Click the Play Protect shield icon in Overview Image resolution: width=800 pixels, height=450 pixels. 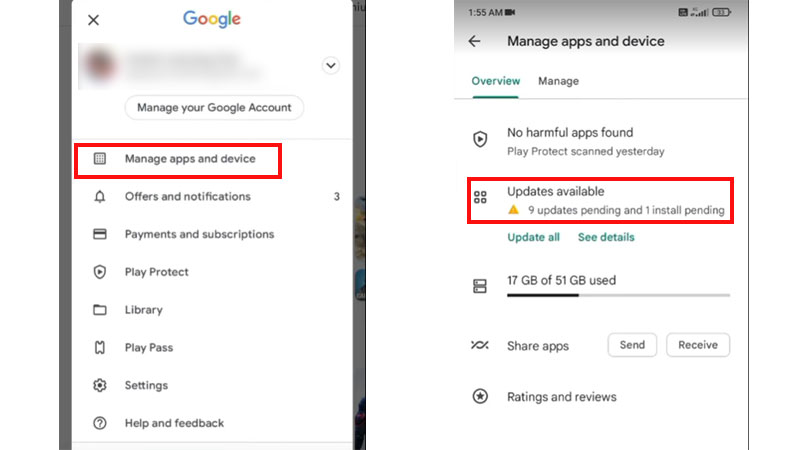[480, 139]
